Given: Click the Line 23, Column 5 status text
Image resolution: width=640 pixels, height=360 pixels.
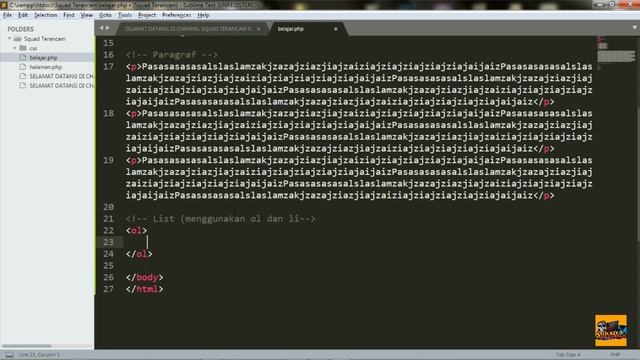Looking at the screenshot, I should (x=39, y=355).
